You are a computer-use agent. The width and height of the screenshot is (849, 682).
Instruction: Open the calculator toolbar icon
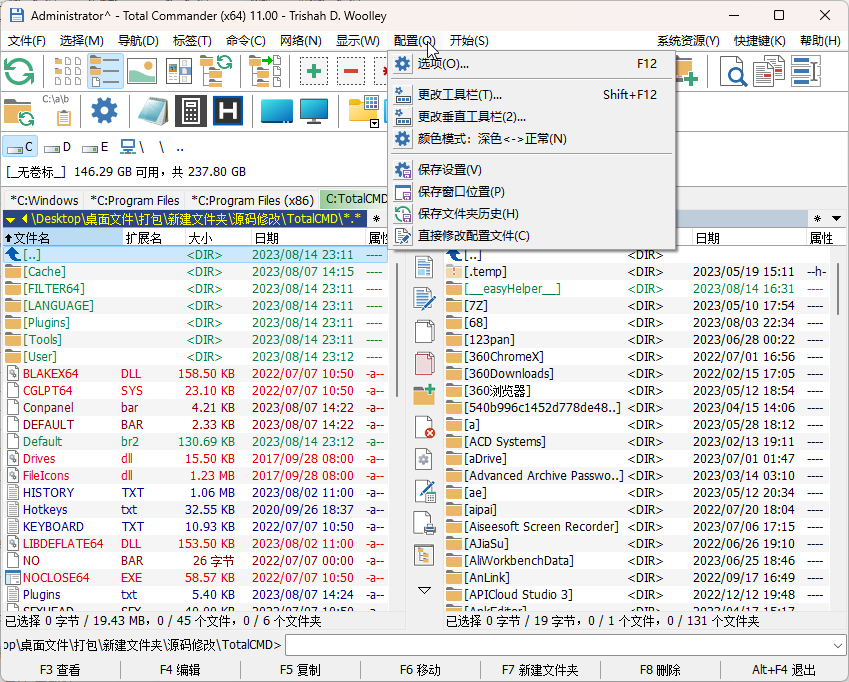tap(191, 111)
